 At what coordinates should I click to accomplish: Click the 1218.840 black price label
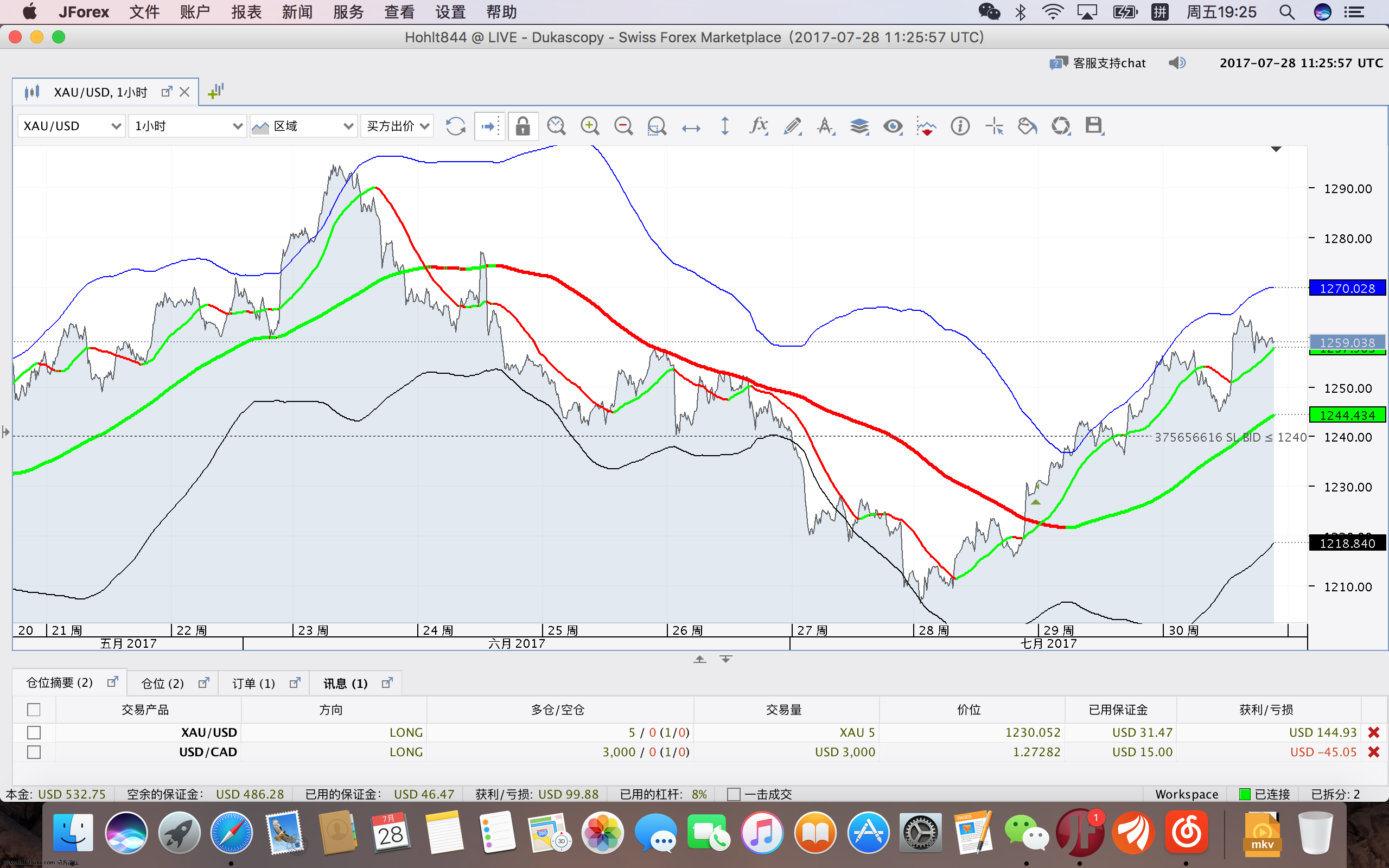pyautogui.click(x=1347, y=543)
